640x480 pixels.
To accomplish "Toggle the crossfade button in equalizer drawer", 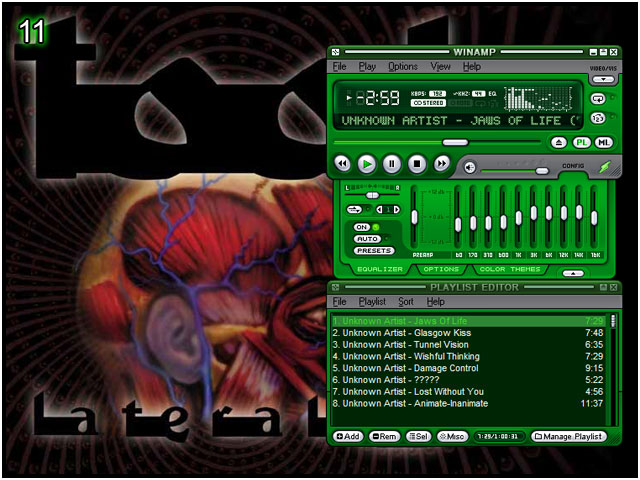I will 354,209.
